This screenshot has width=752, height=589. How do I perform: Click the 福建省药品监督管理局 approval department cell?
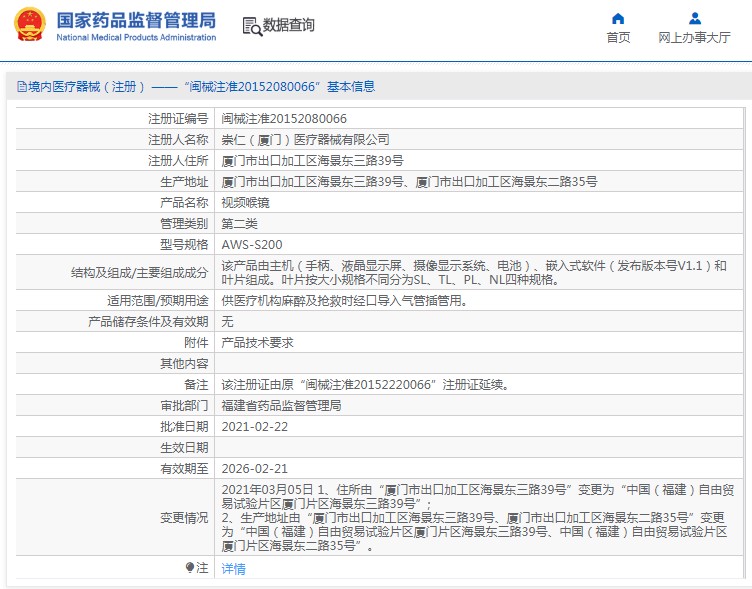click(x=281, y=405)
